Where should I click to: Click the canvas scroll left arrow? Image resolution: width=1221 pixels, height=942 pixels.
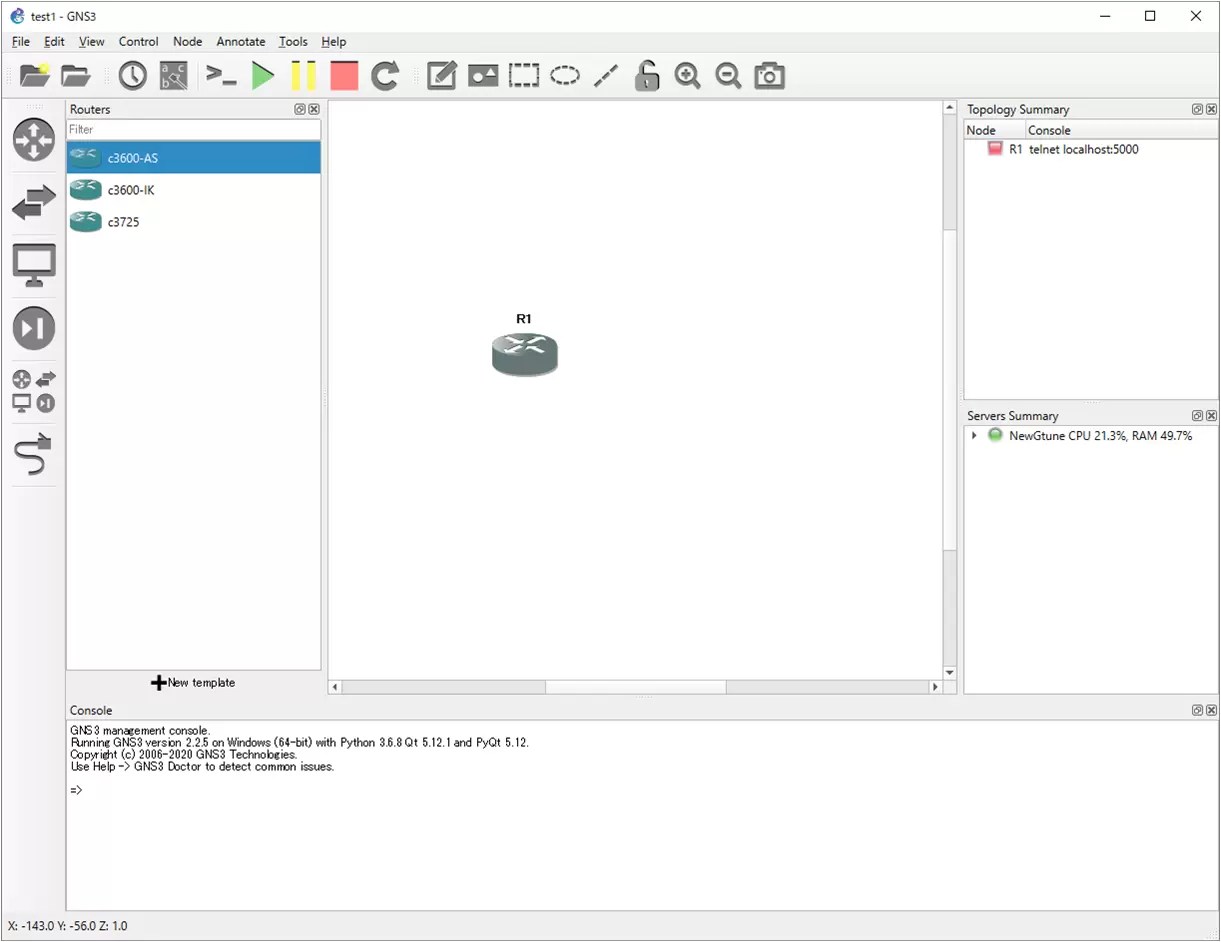coord(335,687)
